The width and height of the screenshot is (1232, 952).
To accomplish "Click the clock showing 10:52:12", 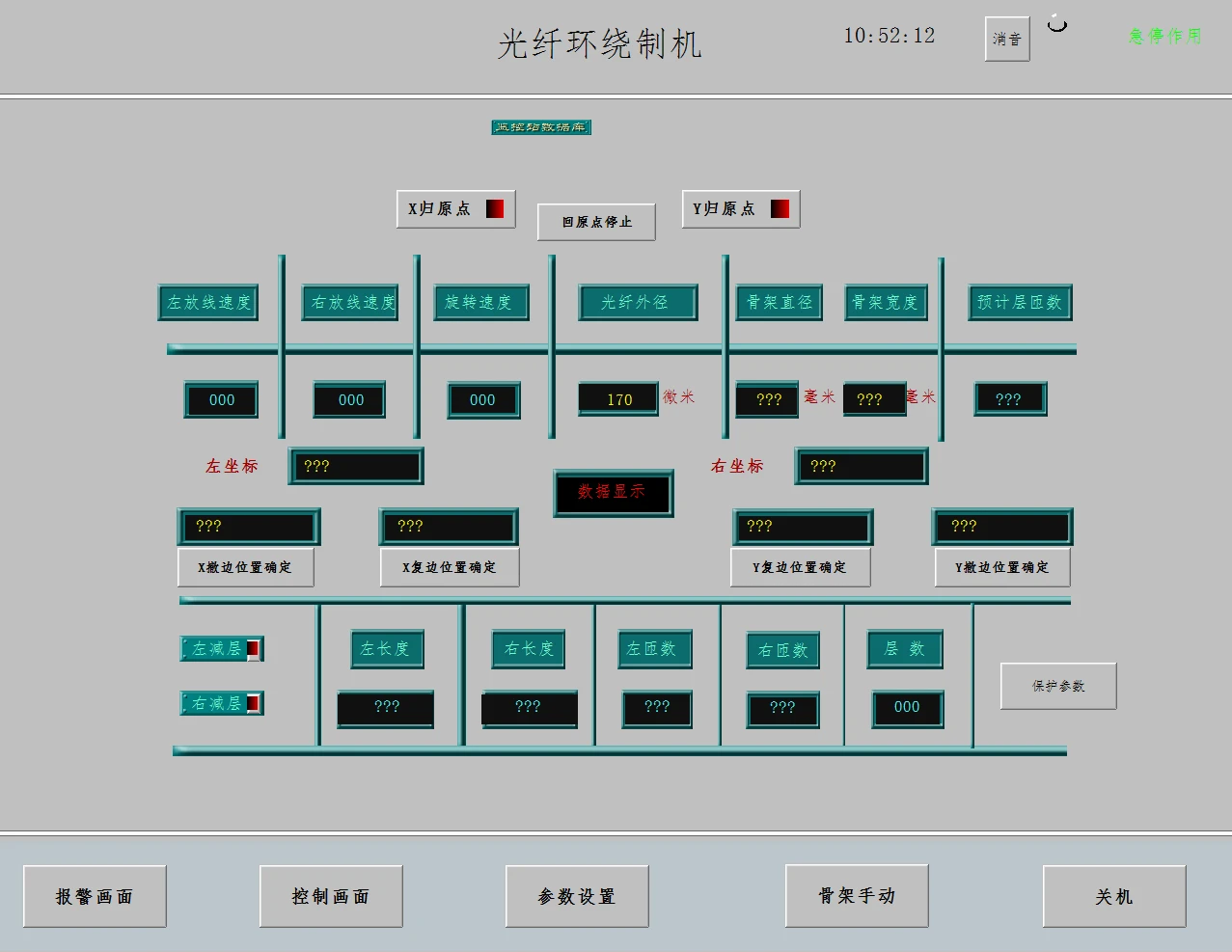I will pos(890,36).
